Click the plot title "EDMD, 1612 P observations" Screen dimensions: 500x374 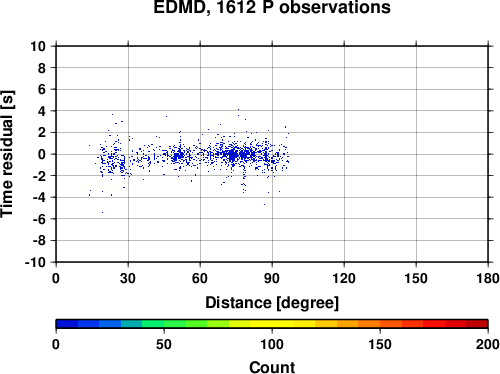pos(272,7)
